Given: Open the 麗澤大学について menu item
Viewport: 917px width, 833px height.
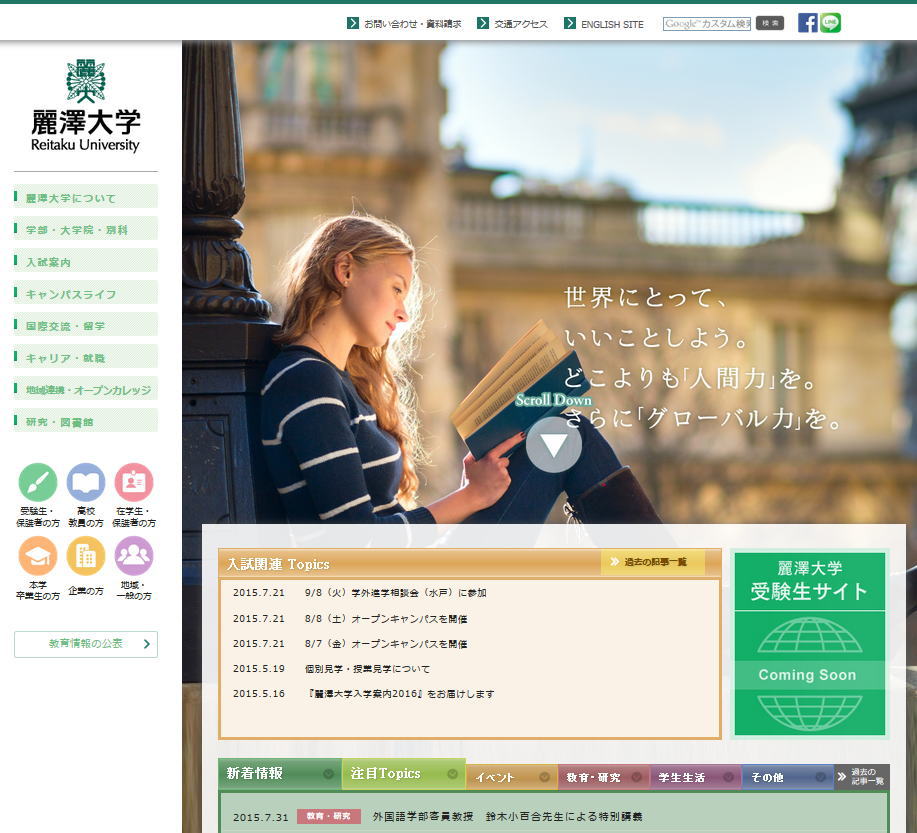Looking at the screenshot, I should click(86, 198).
